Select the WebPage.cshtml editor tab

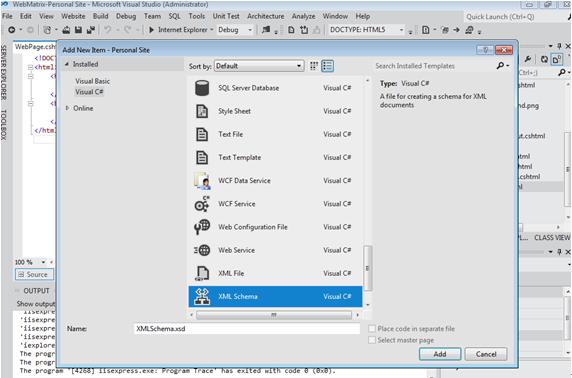(35, 47)
